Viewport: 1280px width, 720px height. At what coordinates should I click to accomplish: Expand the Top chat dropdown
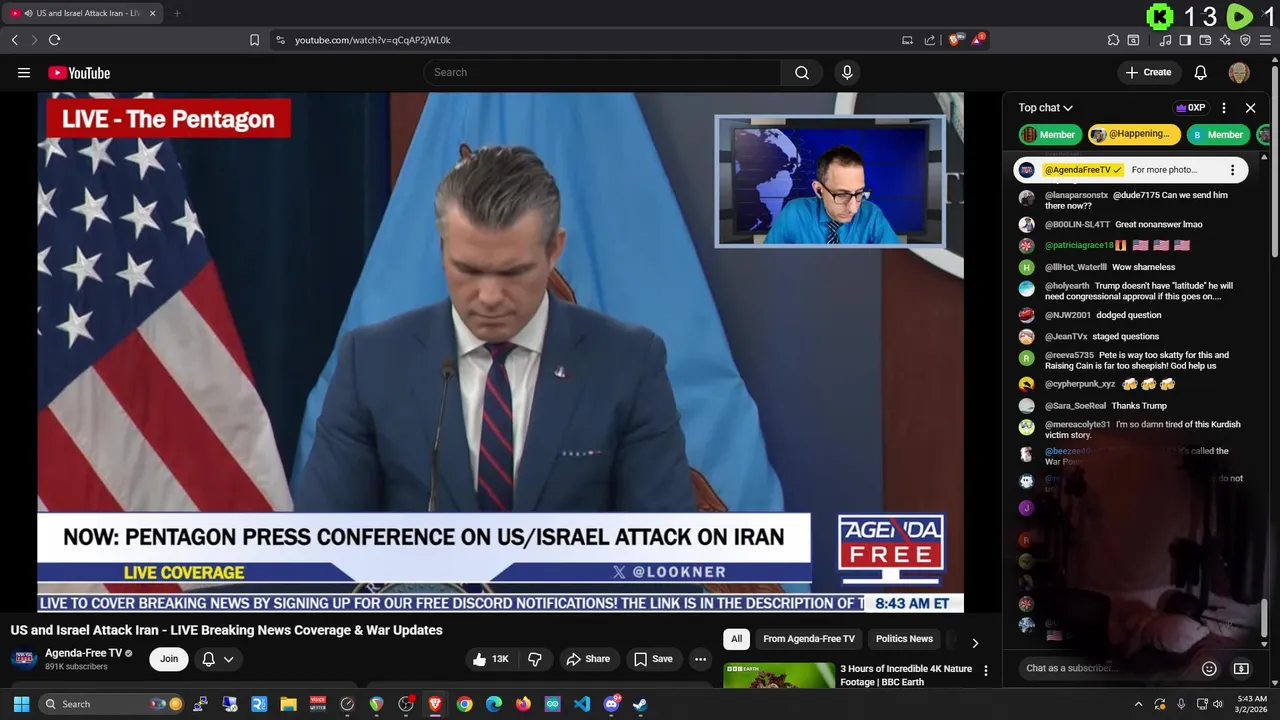[1046, 108]
